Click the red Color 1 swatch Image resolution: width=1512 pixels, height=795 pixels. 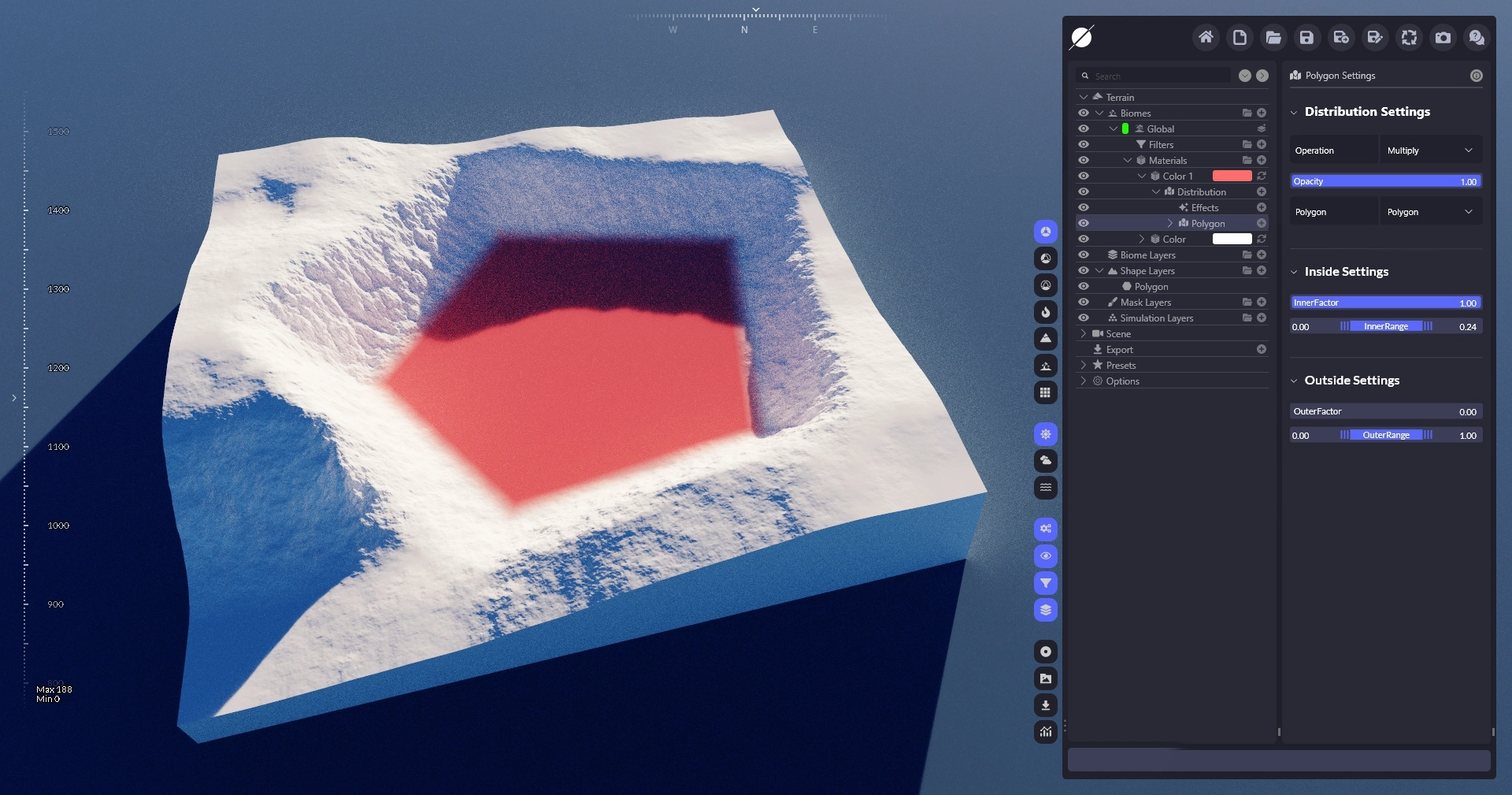1232,176
